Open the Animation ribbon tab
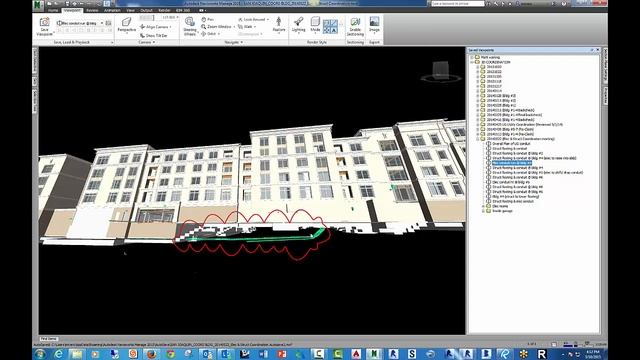640x360 pixels. tap(112, 10)
